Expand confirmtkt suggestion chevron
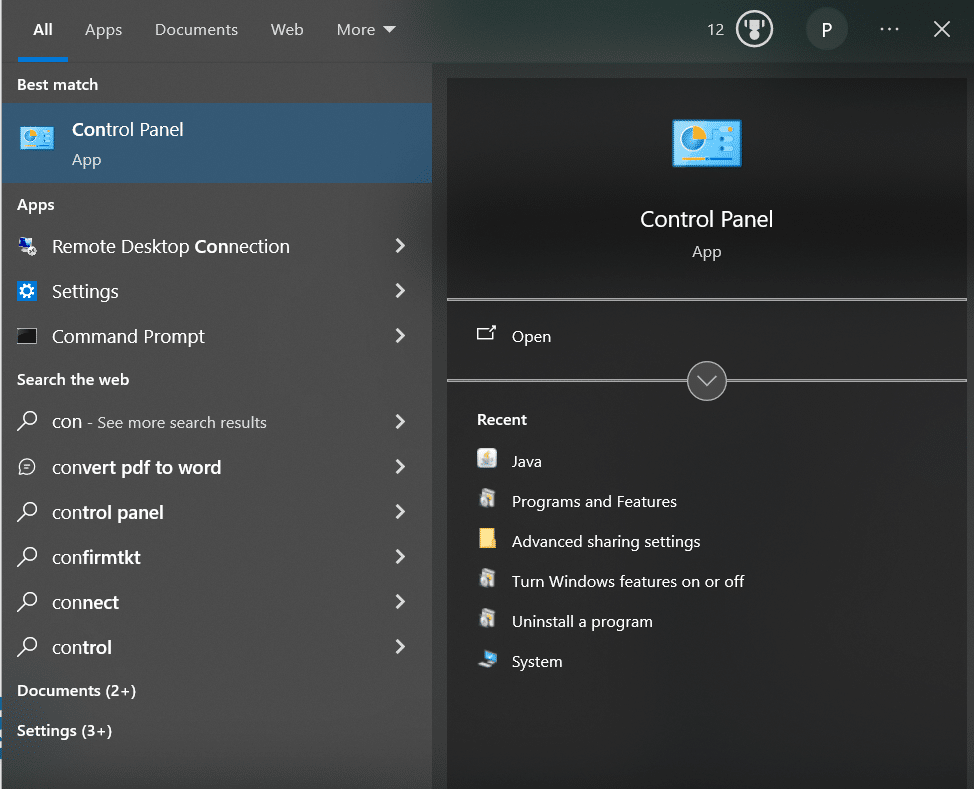This screenshot has width=974, height=789. (x=400, y=557)
